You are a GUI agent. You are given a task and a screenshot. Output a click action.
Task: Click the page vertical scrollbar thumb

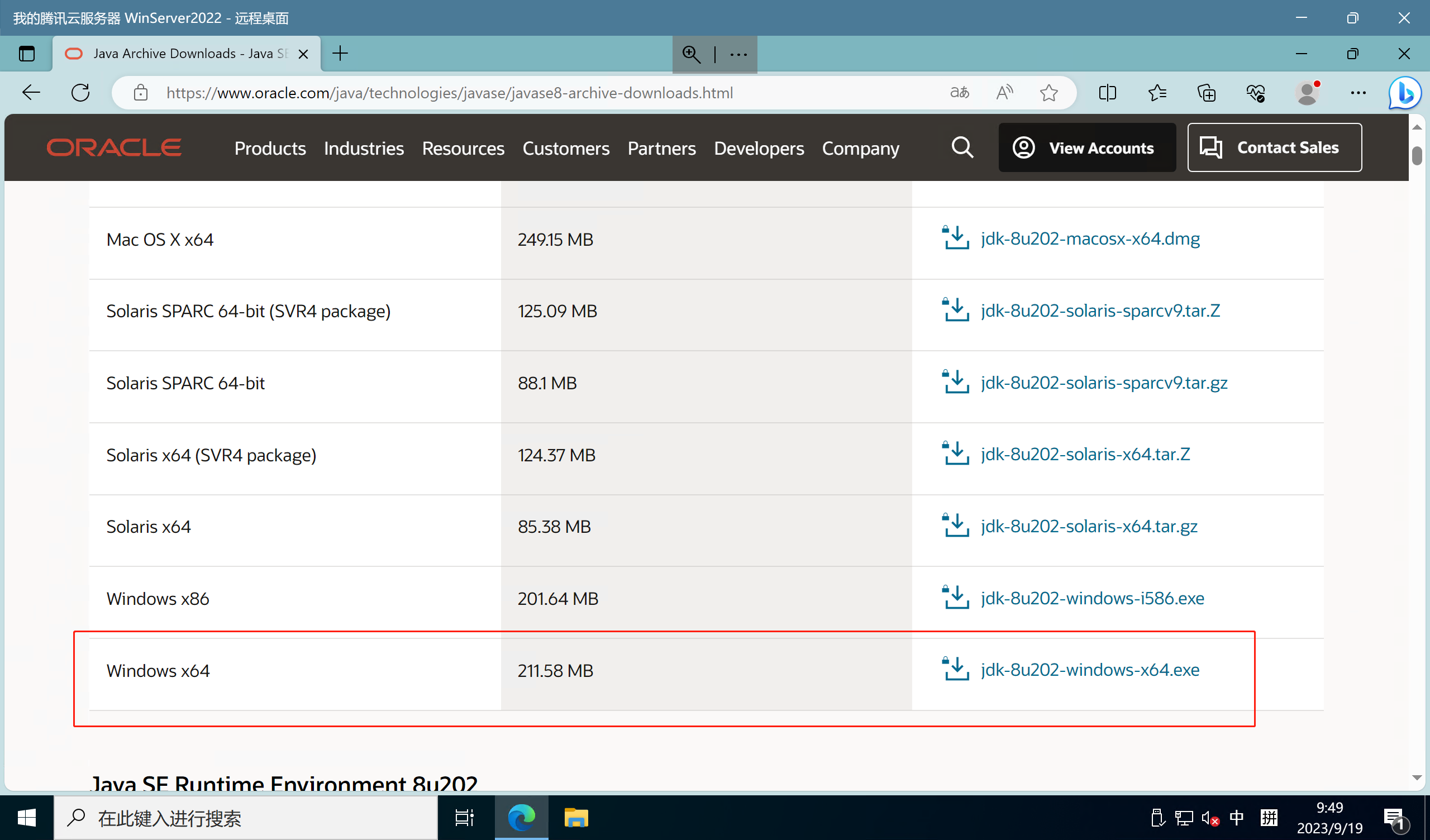pos(1417,155)
